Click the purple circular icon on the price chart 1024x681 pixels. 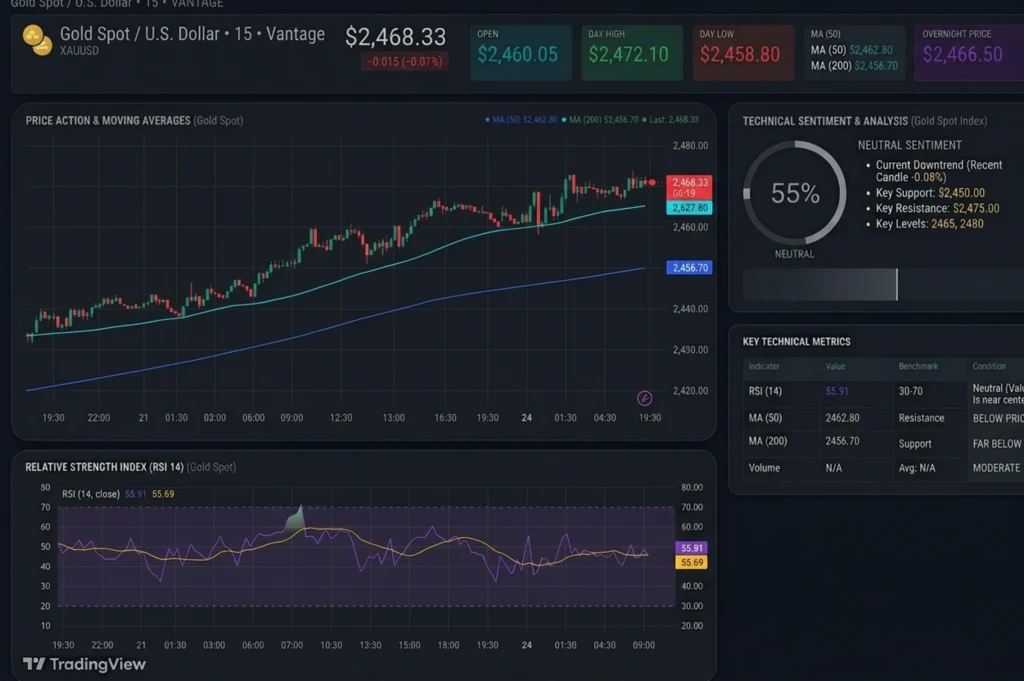[645, 398]
